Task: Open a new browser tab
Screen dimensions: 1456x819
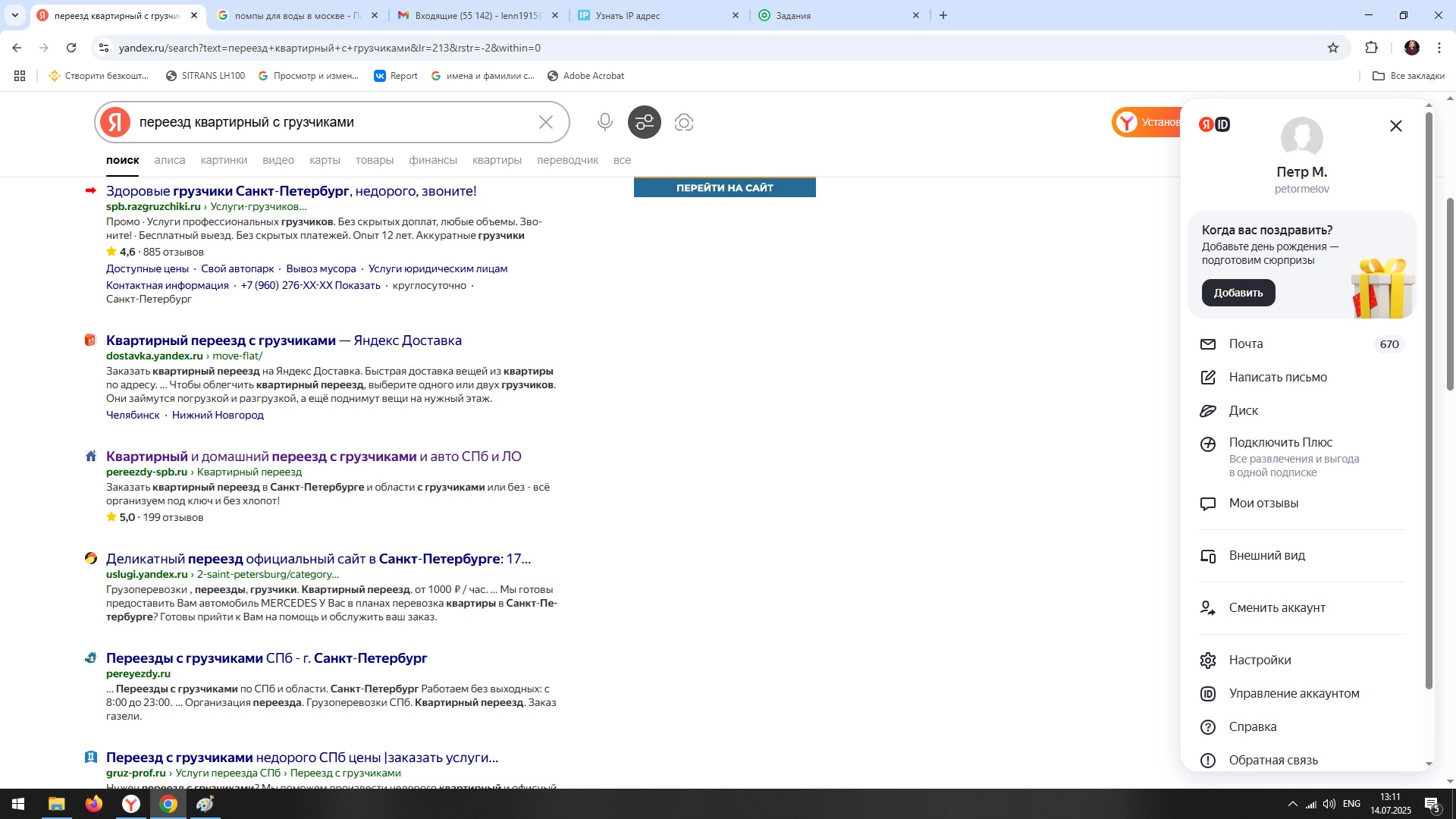Action: pyautogui.click(x=943, y=15)
